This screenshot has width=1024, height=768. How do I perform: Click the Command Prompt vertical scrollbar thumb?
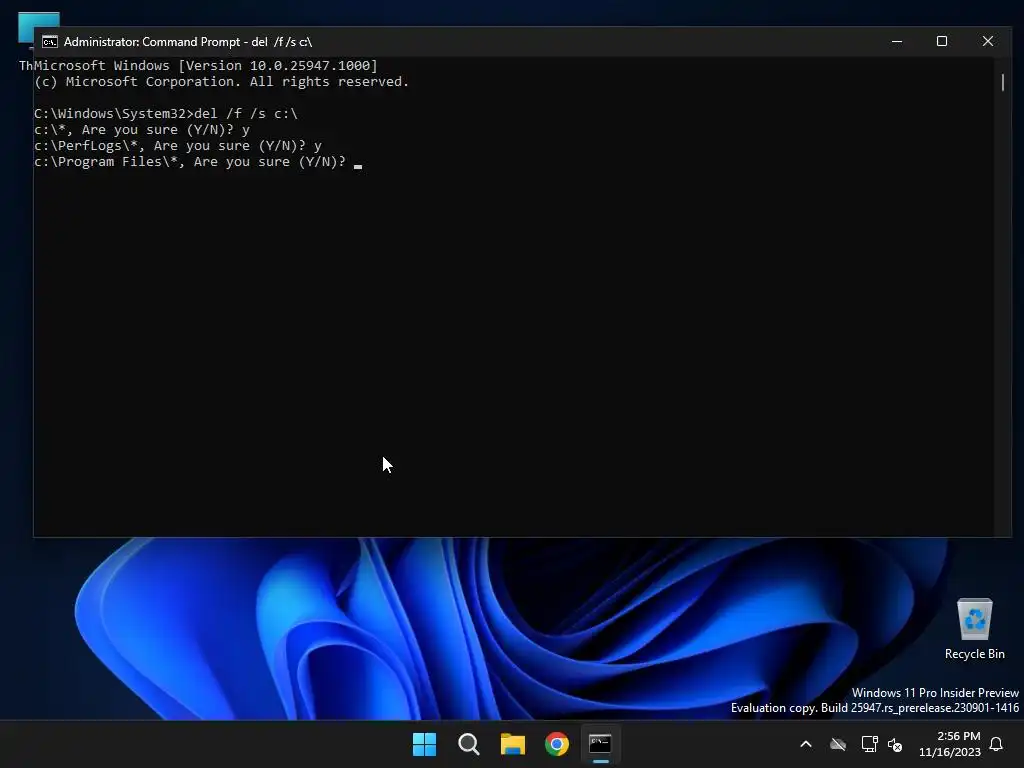pyautogui.click(x=1003, y=82)
